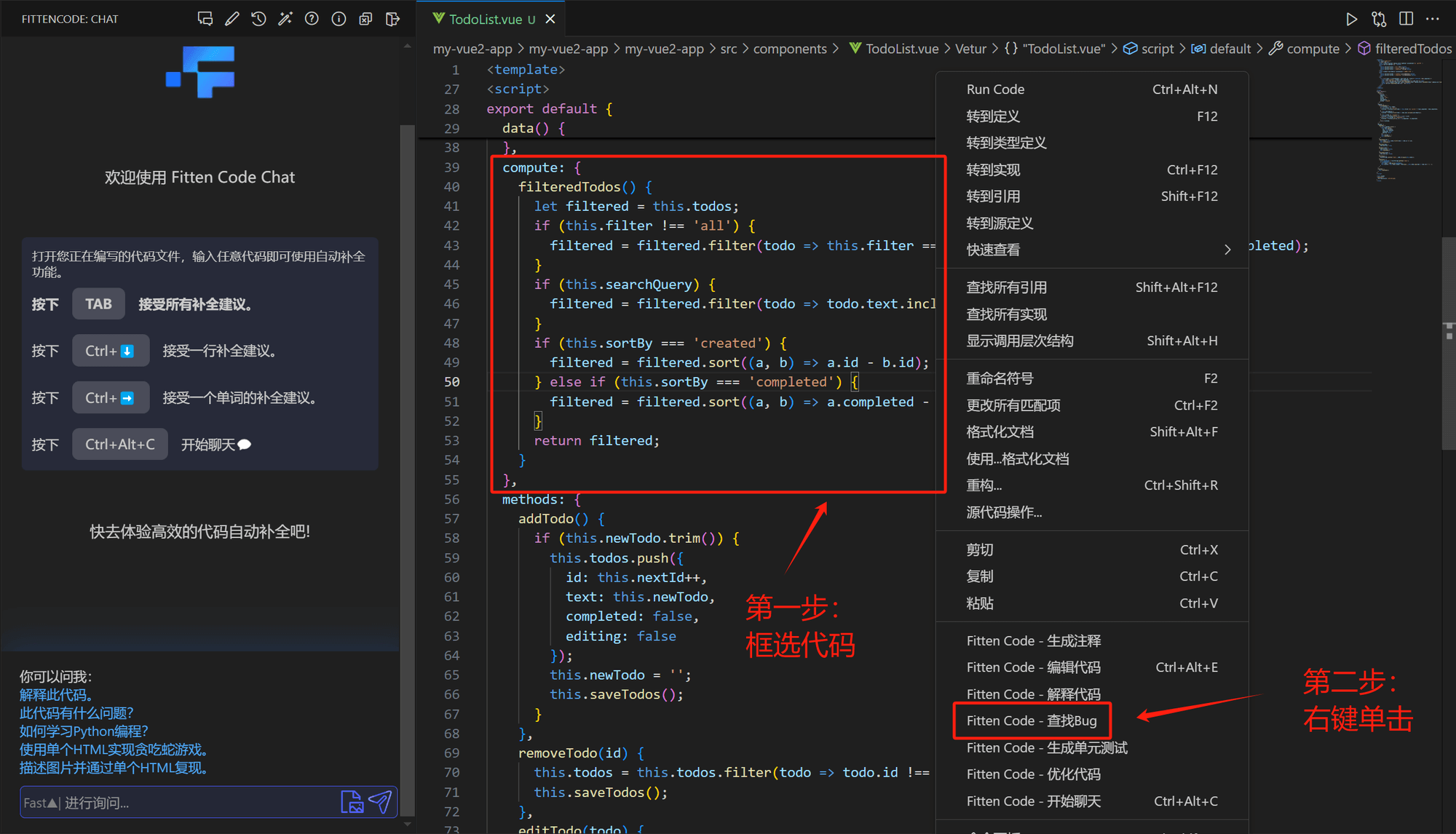This screenshot has height=834, width=1456.
Task: Click the link 使用单个HTML实现贪吃蛇游戏。
Action: tap(115, 750)
